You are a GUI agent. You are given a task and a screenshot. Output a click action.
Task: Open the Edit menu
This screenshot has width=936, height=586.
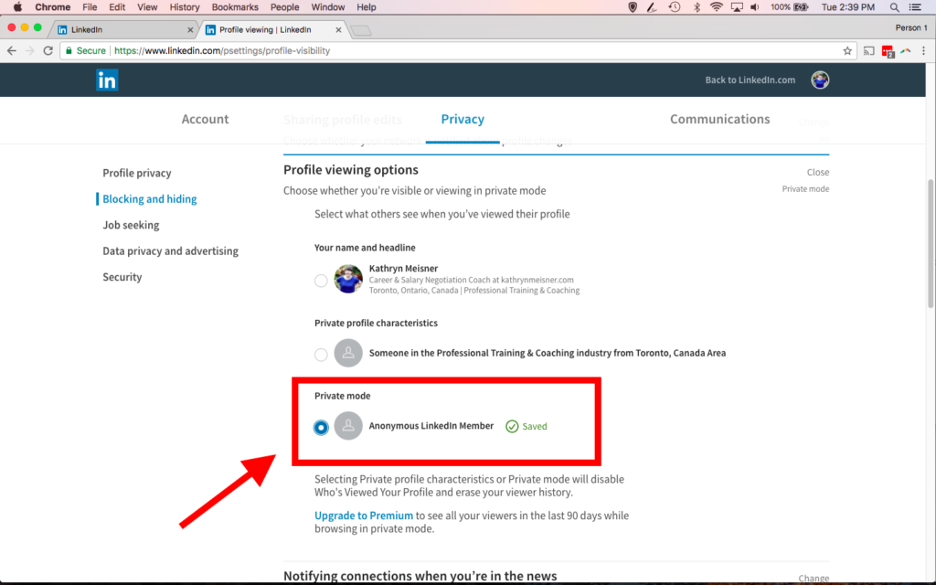tap(117, 7)
